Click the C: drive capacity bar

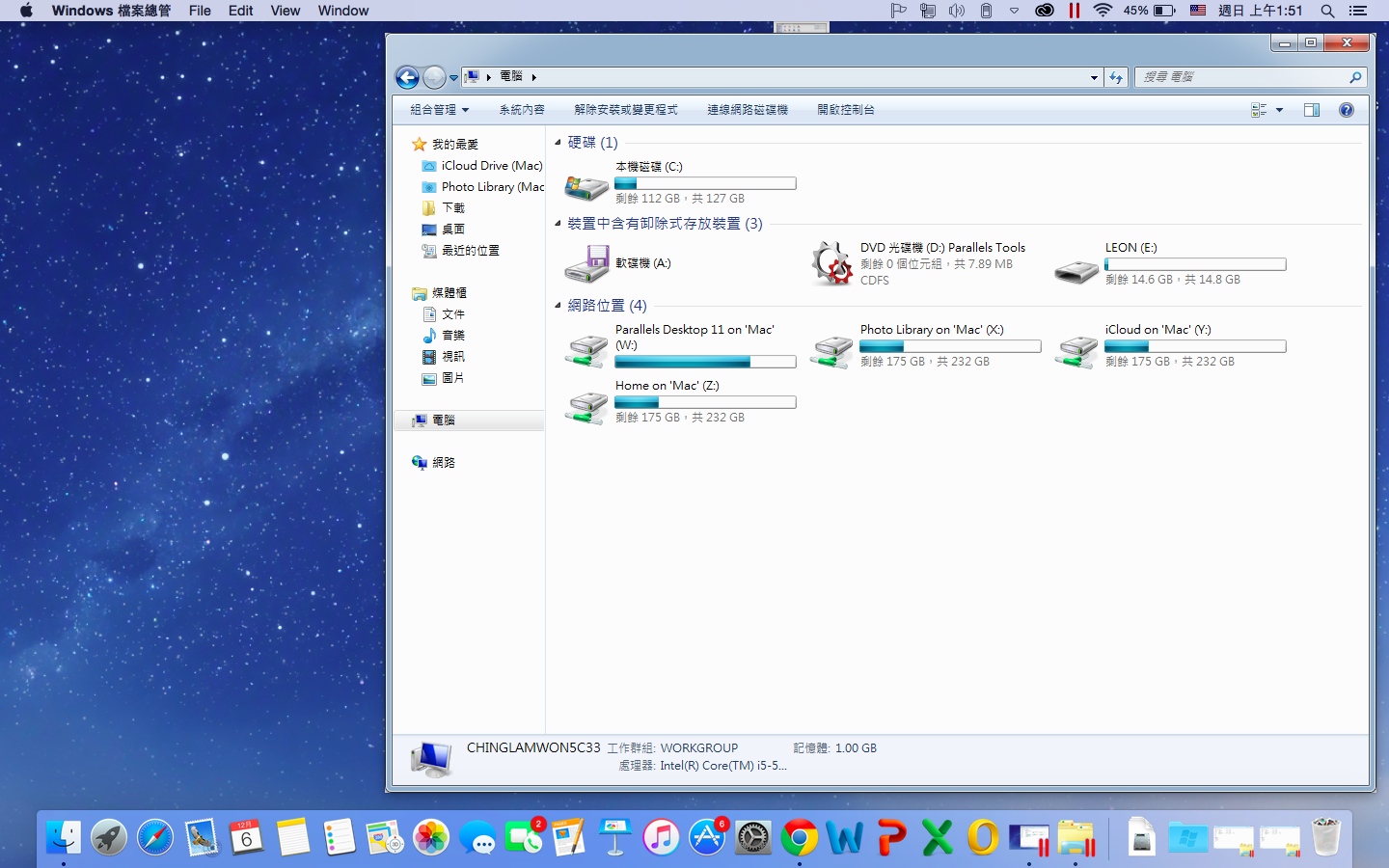(x=705, y=183)
